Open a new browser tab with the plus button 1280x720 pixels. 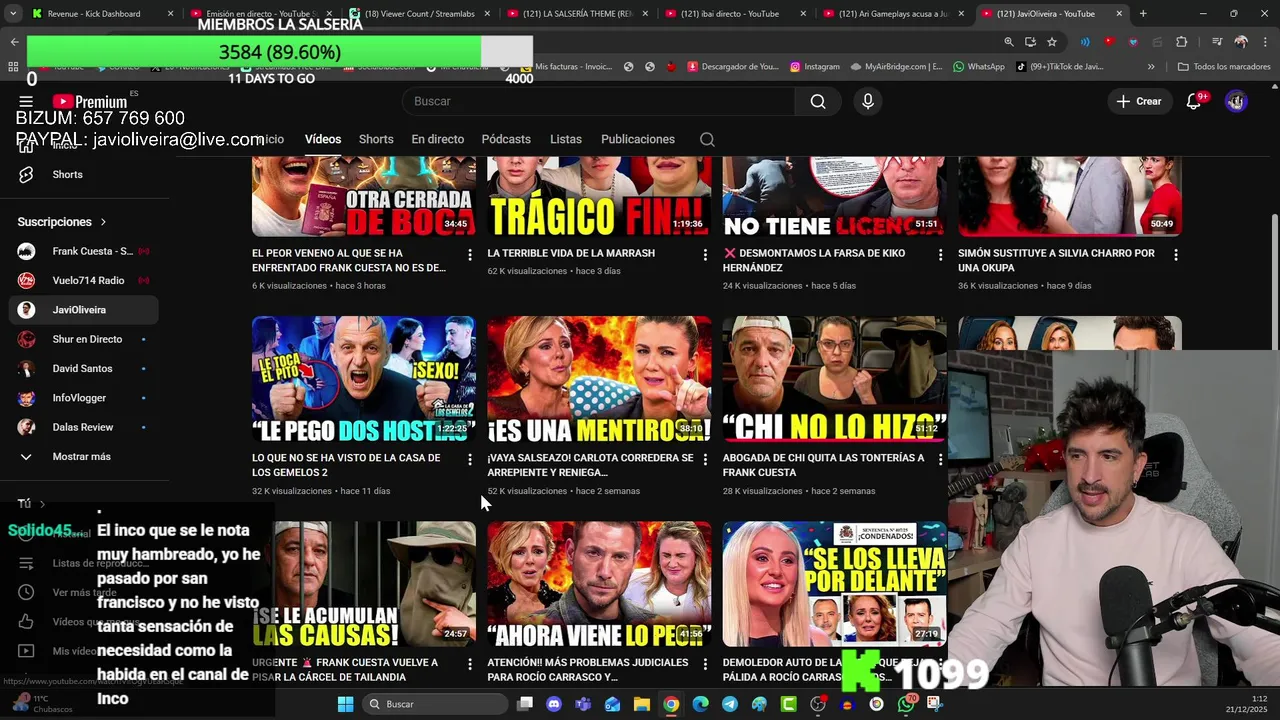coord(1143,14)
